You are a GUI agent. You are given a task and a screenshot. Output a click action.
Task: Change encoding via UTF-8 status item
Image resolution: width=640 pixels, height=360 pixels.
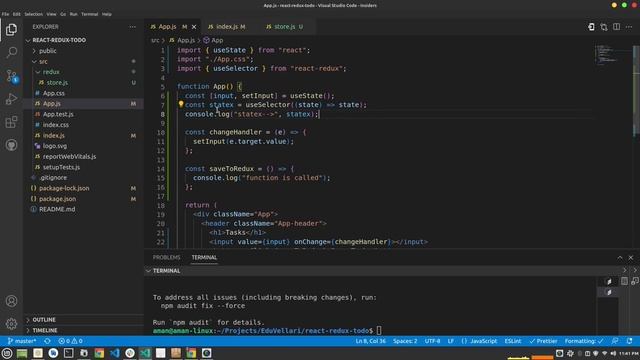coord(432,341)
